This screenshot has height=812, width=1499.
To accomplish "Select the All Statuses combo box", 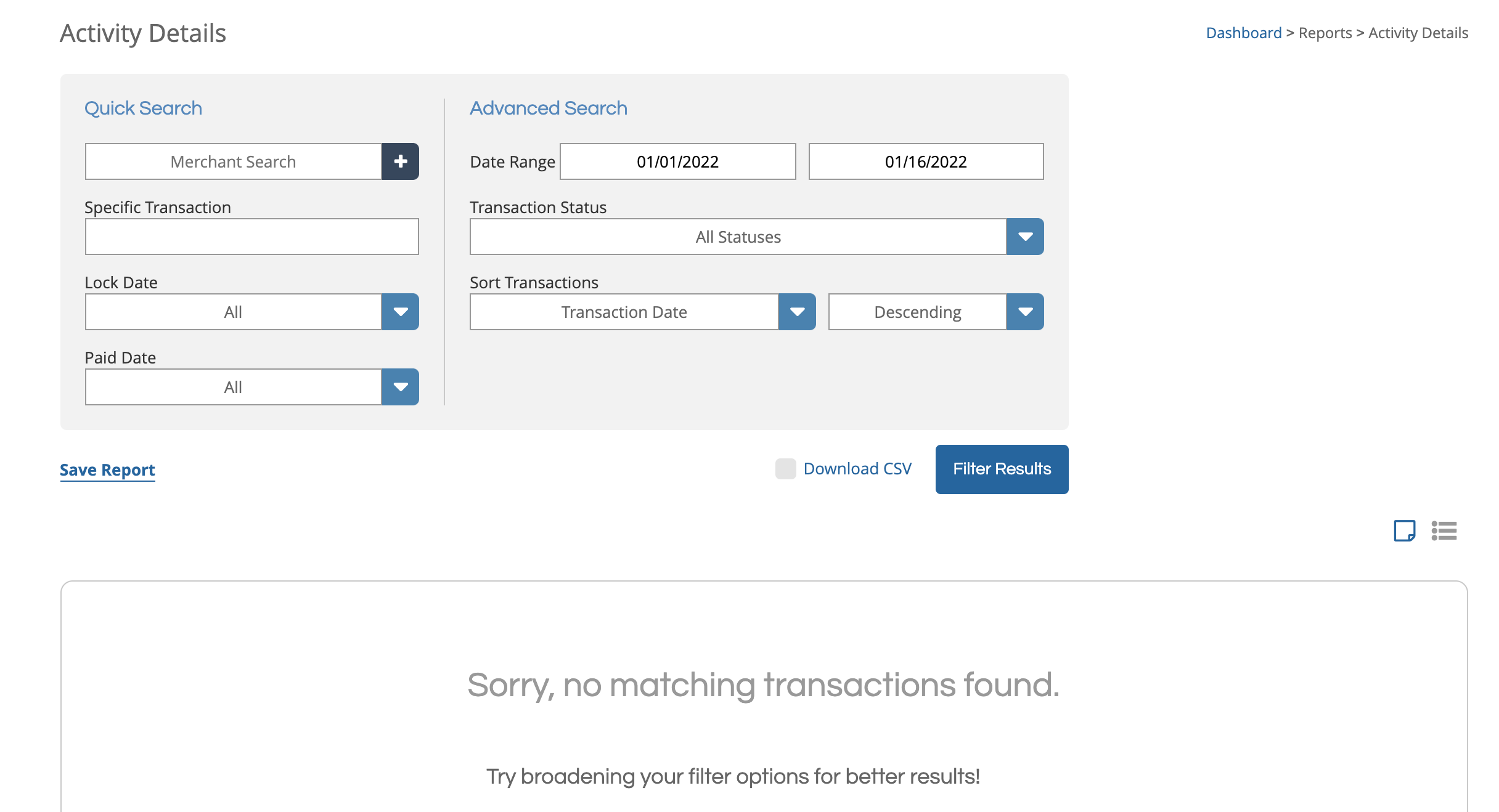I will 738,237.
